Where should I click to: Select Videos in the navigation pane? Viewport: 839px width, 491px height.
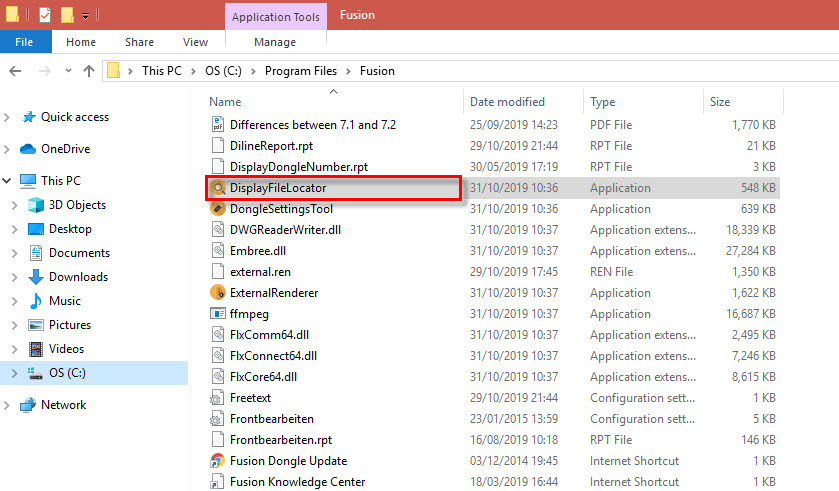click(66, 349)
